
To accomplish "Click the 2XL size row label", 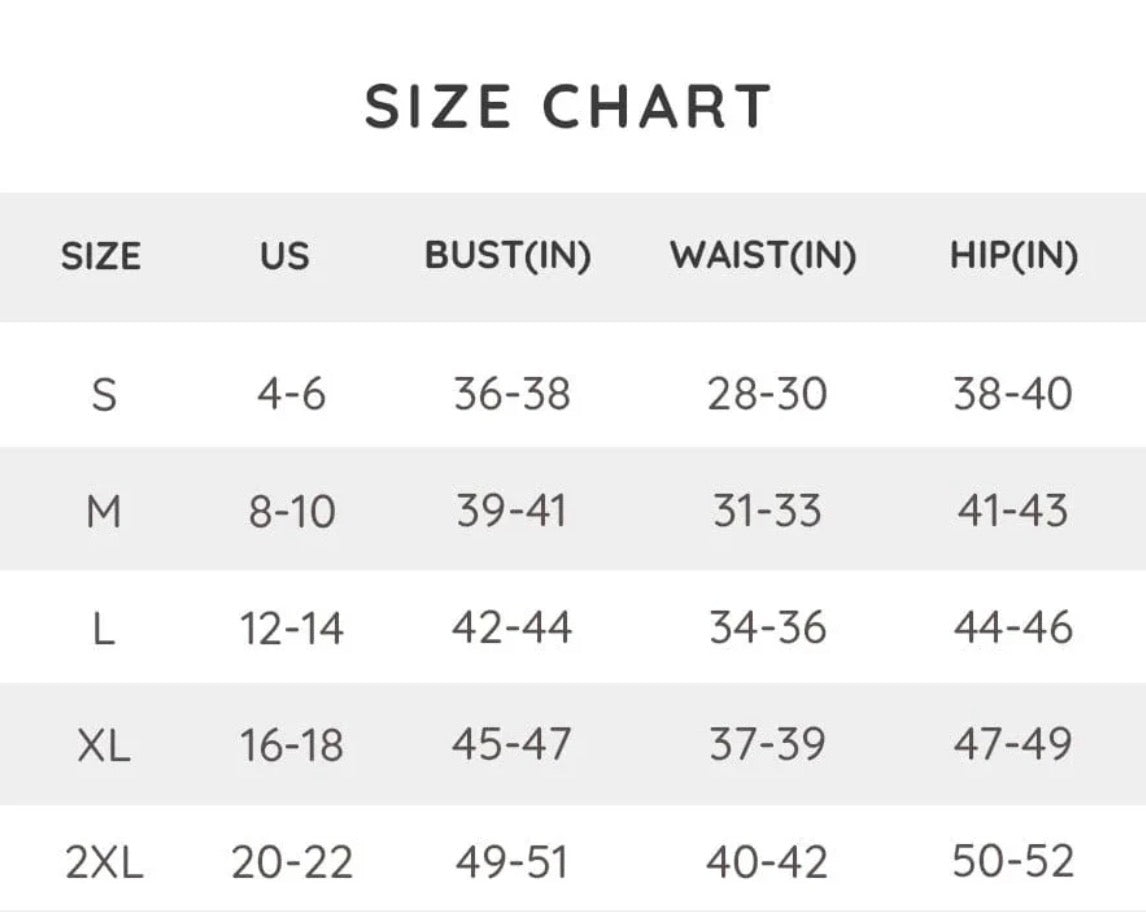I will tap(104, 863).
